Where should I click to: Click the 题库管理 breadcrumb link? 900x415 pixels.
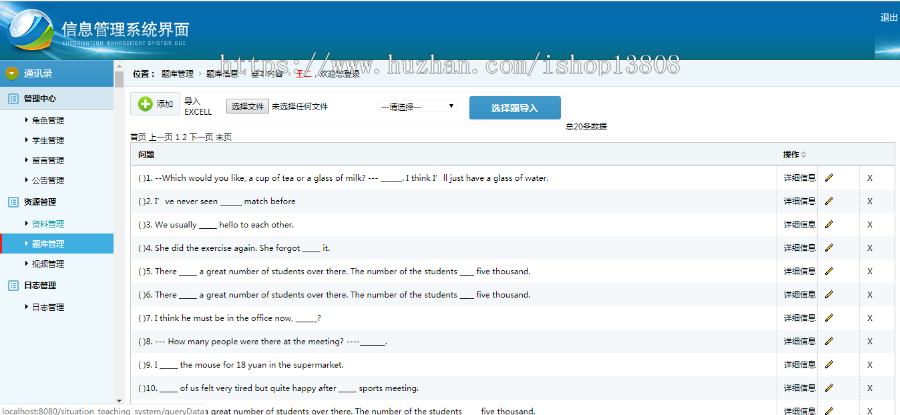177,73
